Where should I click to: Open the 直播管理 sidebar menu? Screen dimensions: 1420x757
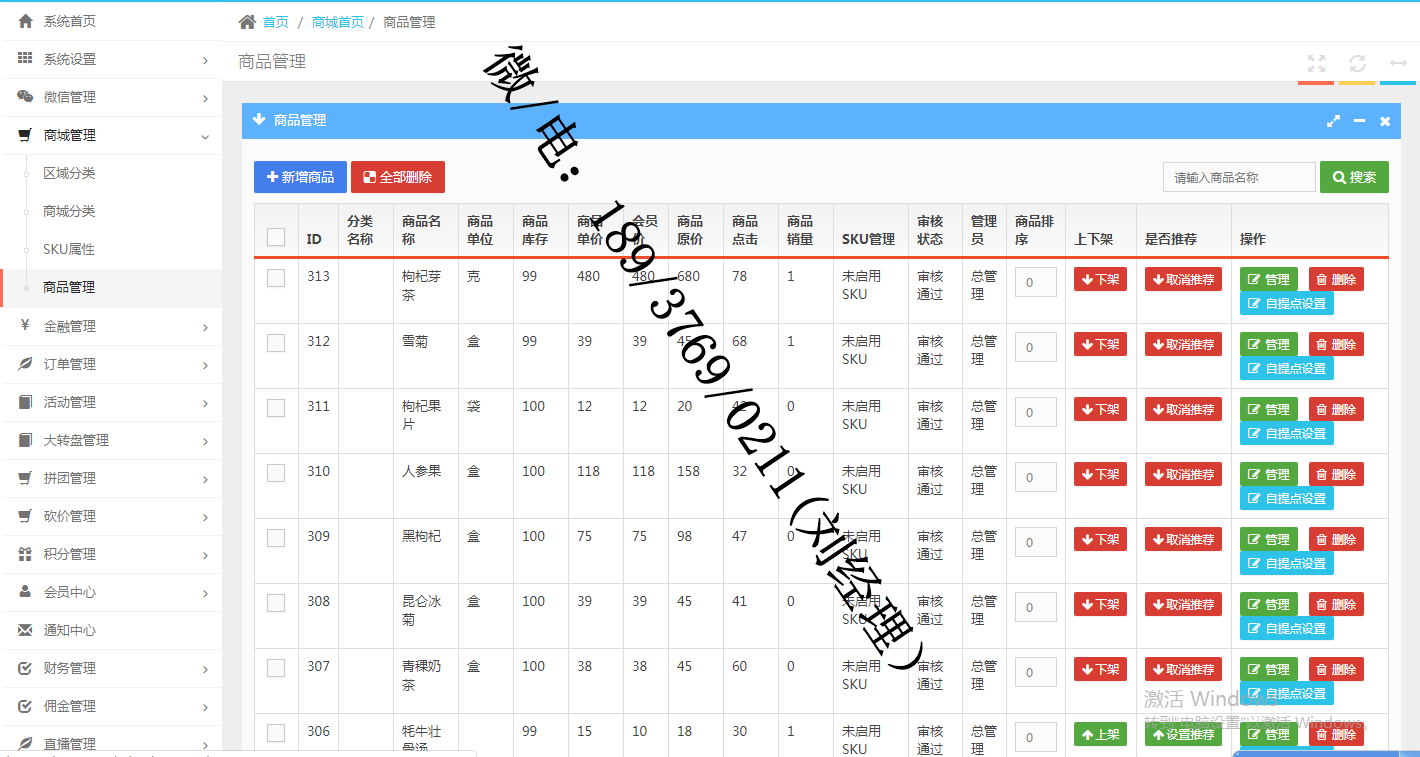[70, 744]
